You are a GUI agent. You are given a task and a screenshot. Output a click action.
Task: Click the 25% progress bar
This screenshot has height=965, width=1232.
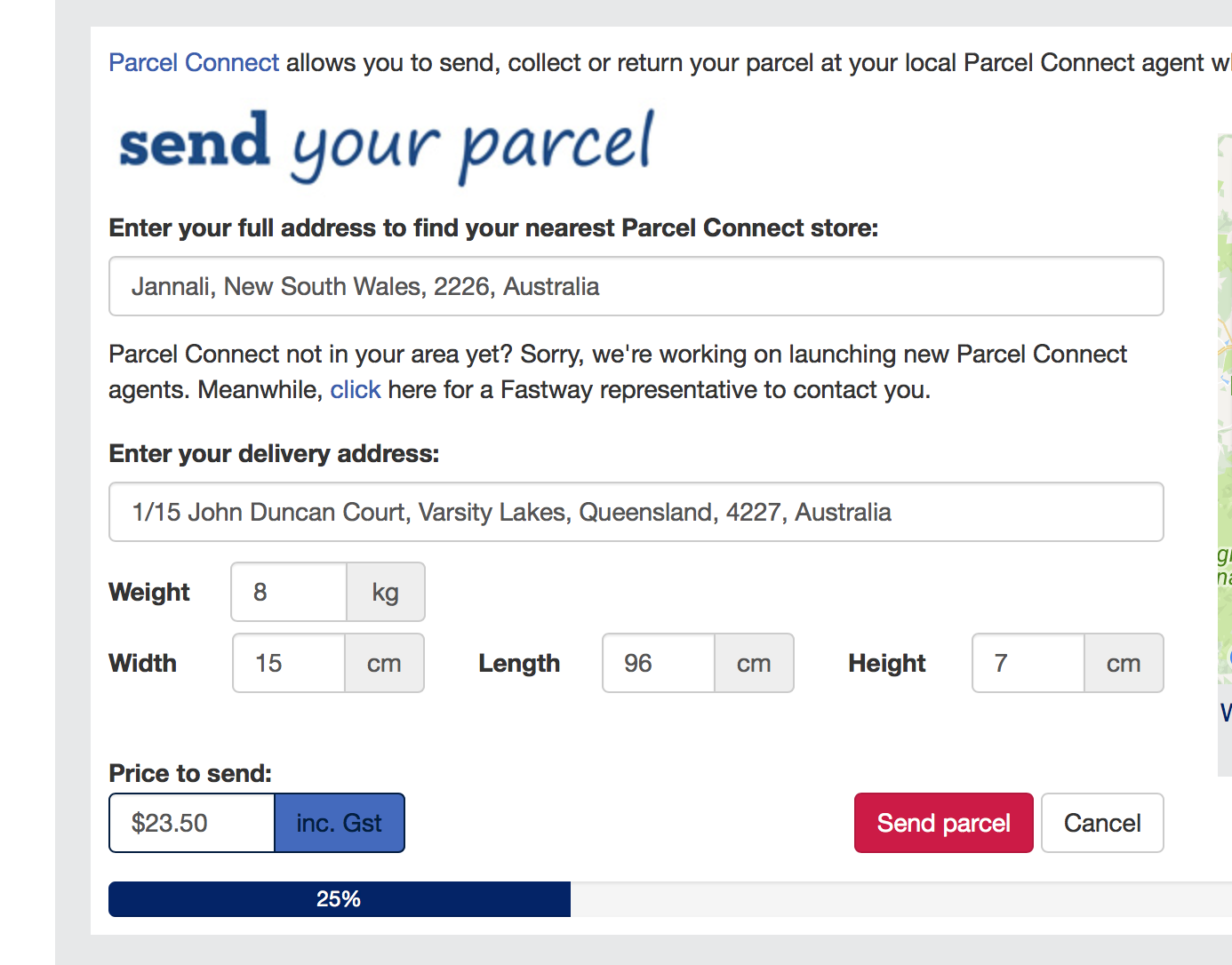click(x=339, y=899)
